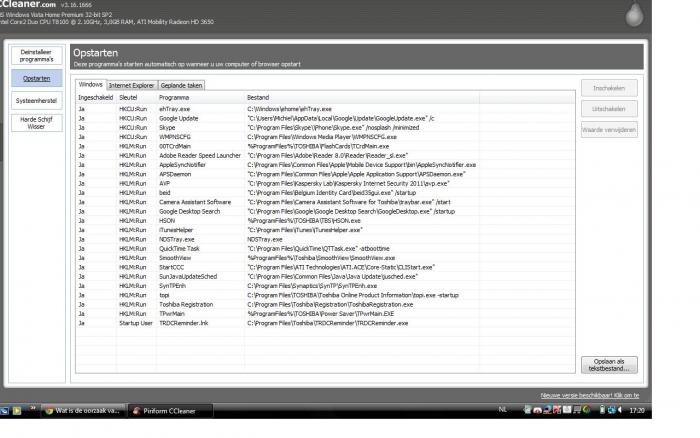Select the HSON startup entry
Viewport: 700px width, 438px height.
click(x=325, y=221)
